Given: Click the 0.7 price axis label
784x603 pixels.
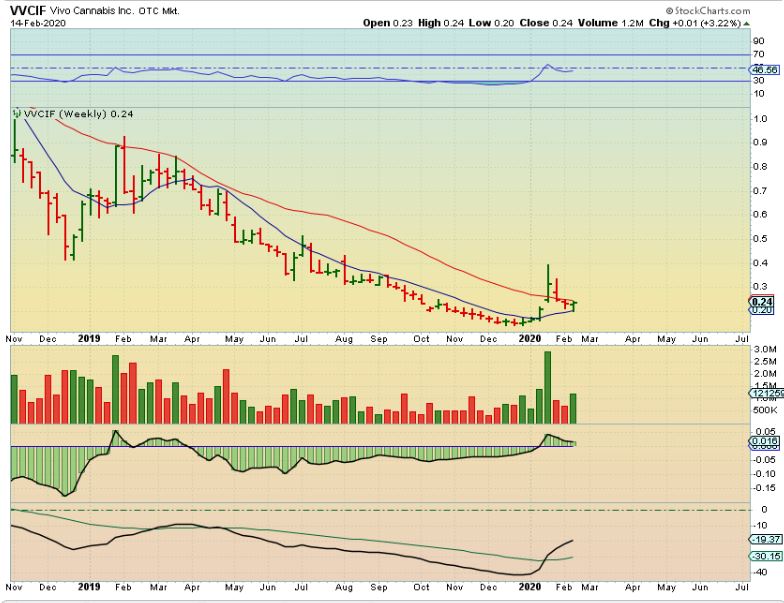Looking at the screenshot, I should coord(762,190).
